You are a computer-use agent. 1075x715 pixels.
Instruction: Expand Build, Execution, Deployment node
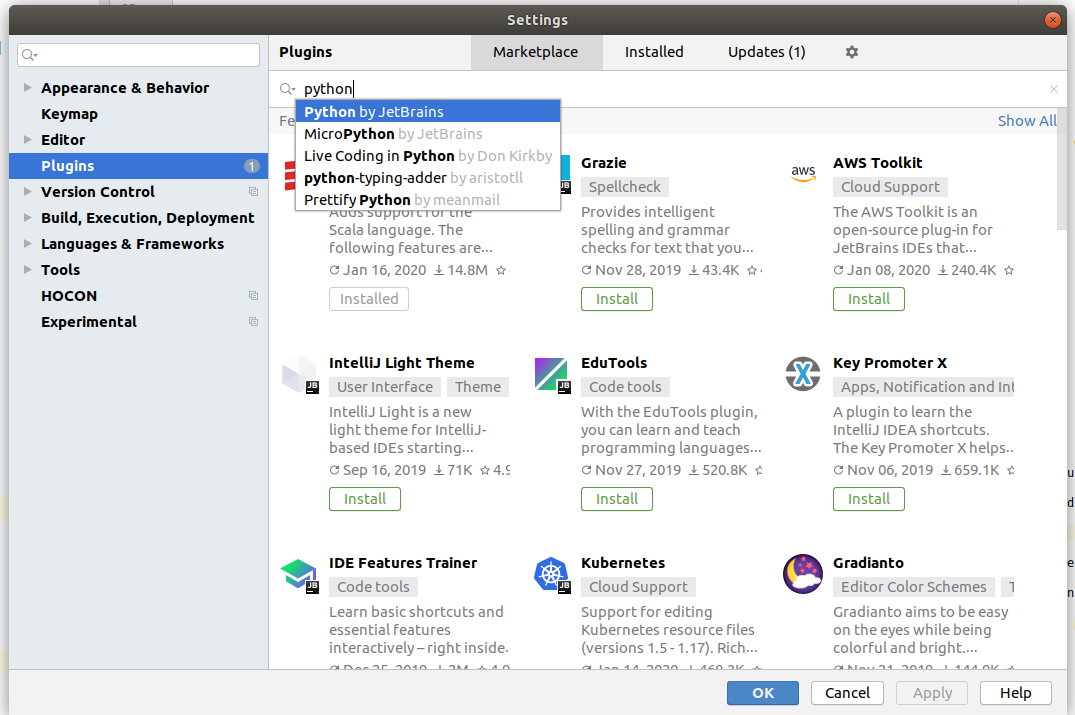(x=27, y=218)
